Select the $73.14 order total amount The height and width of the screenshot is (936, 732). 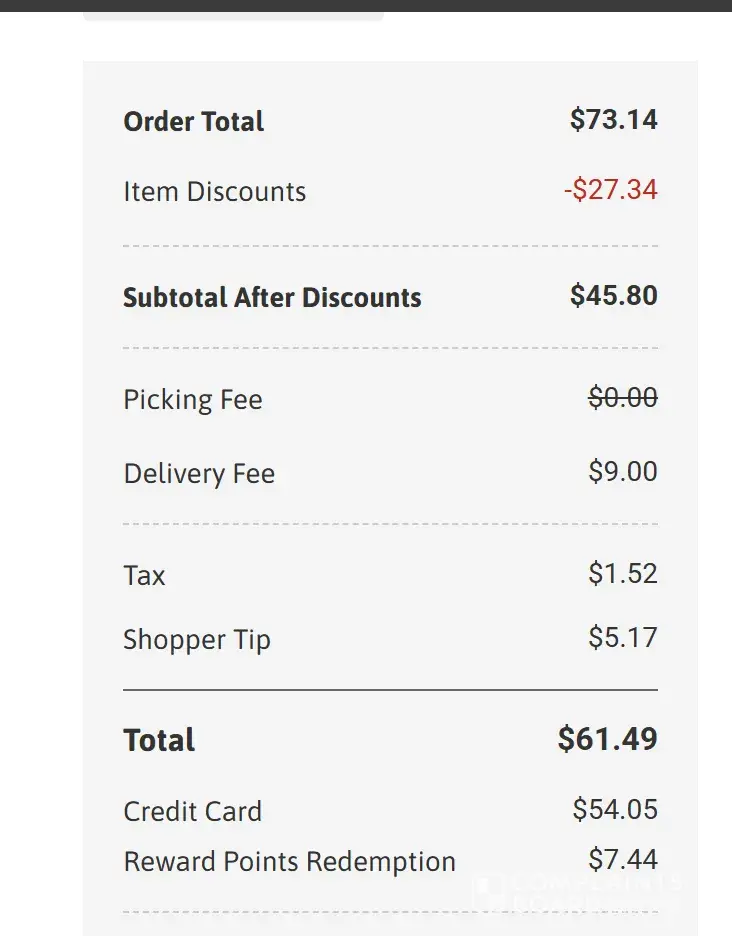[x=613, y=120]
